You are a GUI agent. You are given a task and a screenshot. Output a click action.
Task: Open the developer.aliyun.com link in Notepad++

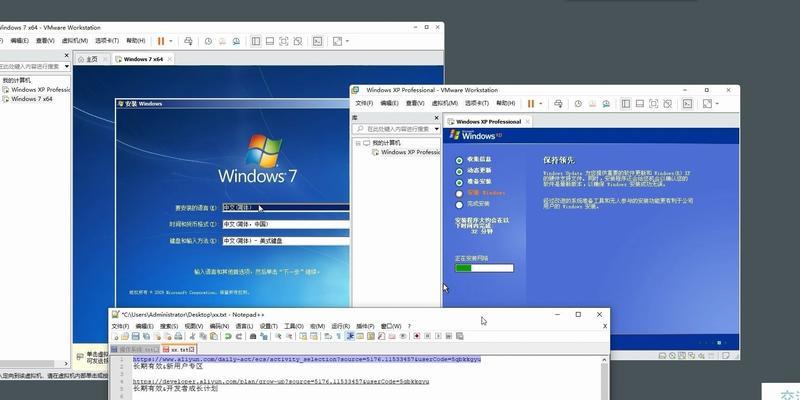pos(281,382)
